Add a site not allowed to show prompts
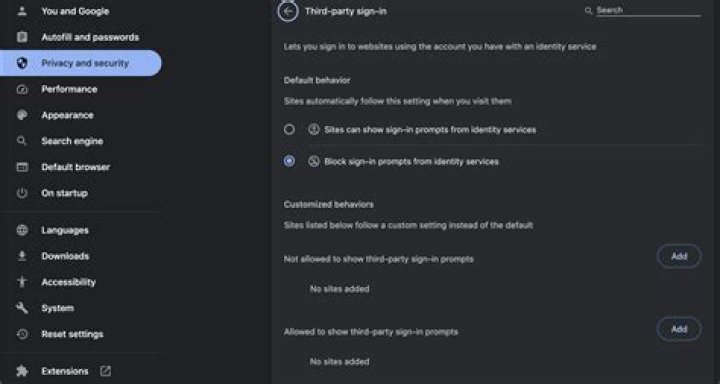This screenshot has width=720, height=384. pyautogui.click(x=679, y=256)
